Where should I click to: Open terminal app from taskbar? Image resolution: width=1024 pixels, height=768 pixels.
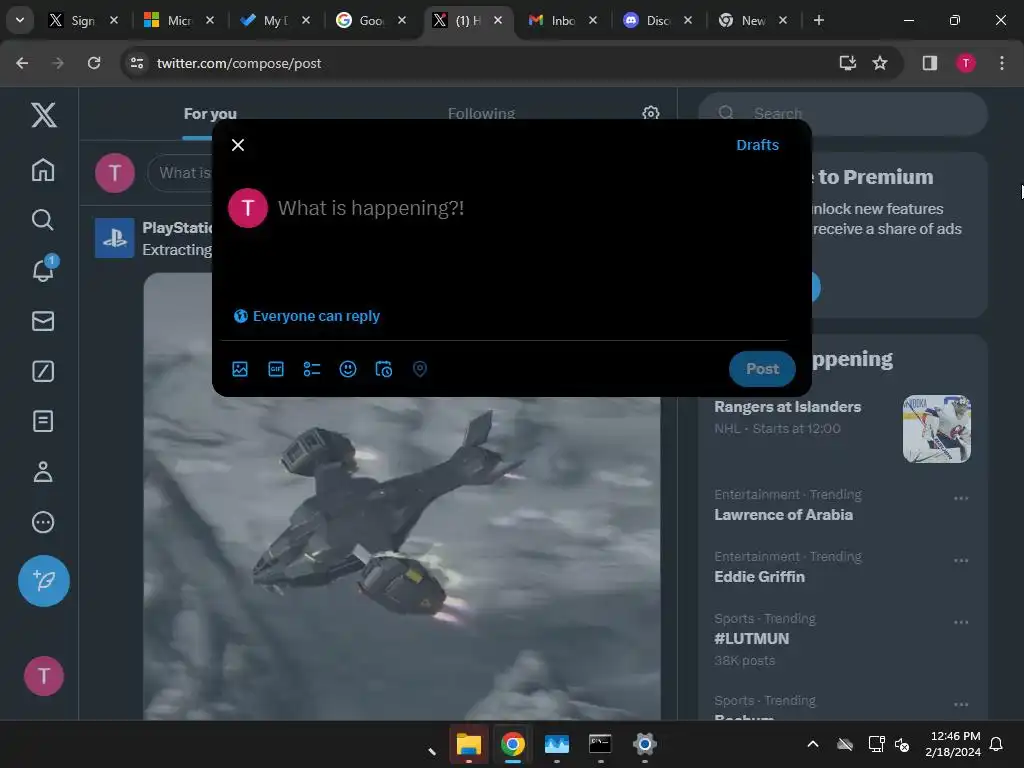(x=600, y=744)
